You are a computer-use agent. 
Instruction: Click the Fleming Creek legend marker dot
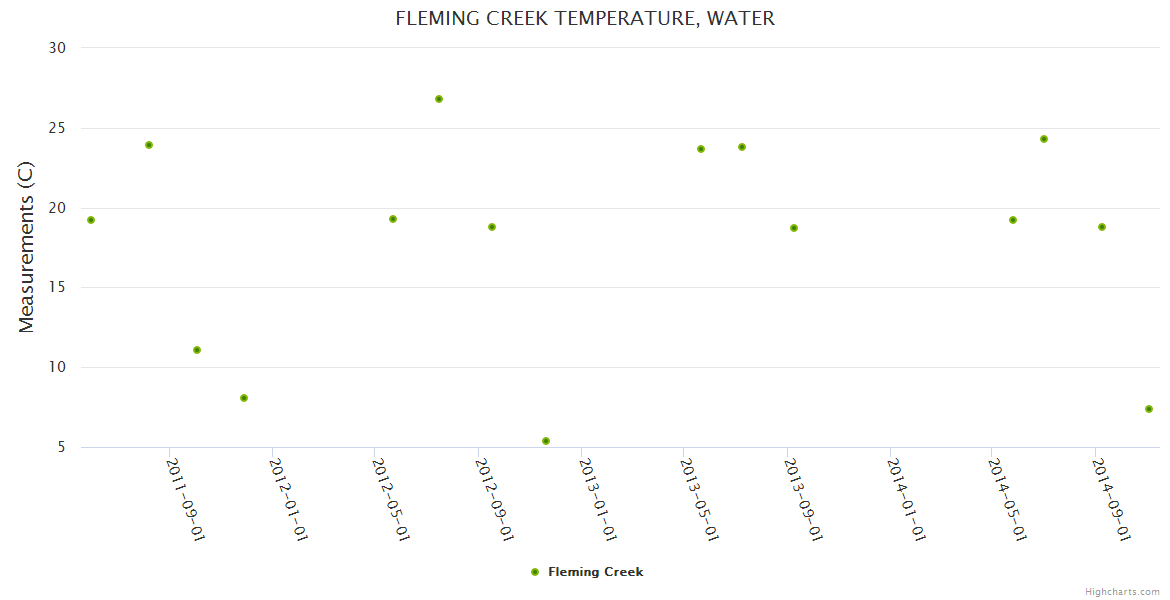click(x=535, y=572)
